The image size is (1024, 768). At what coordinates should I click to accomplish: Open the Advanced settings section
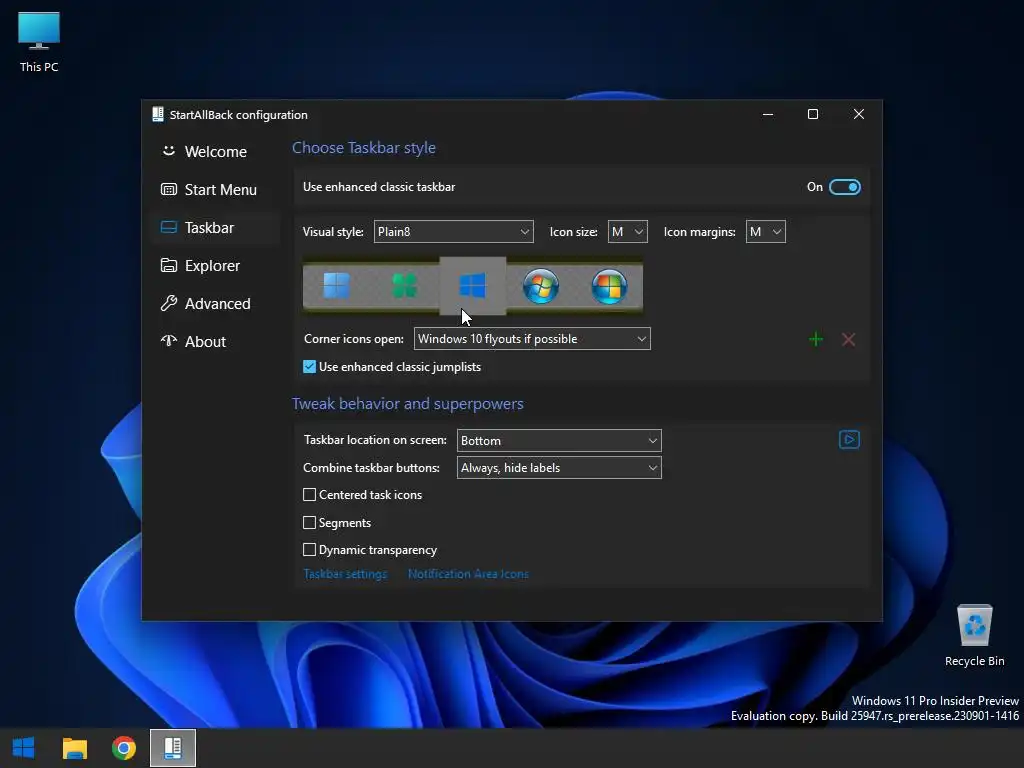pos(215,303)
